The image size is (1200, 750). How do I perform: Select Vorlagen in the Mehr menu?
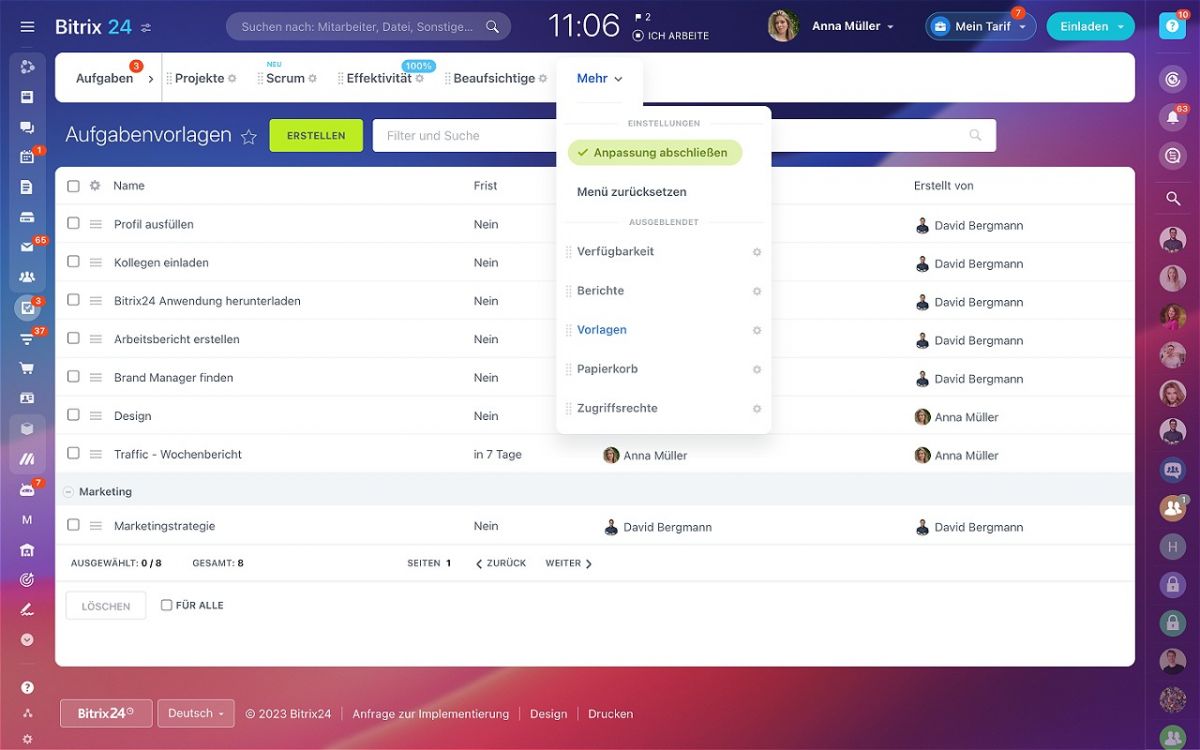click(602, 330)
